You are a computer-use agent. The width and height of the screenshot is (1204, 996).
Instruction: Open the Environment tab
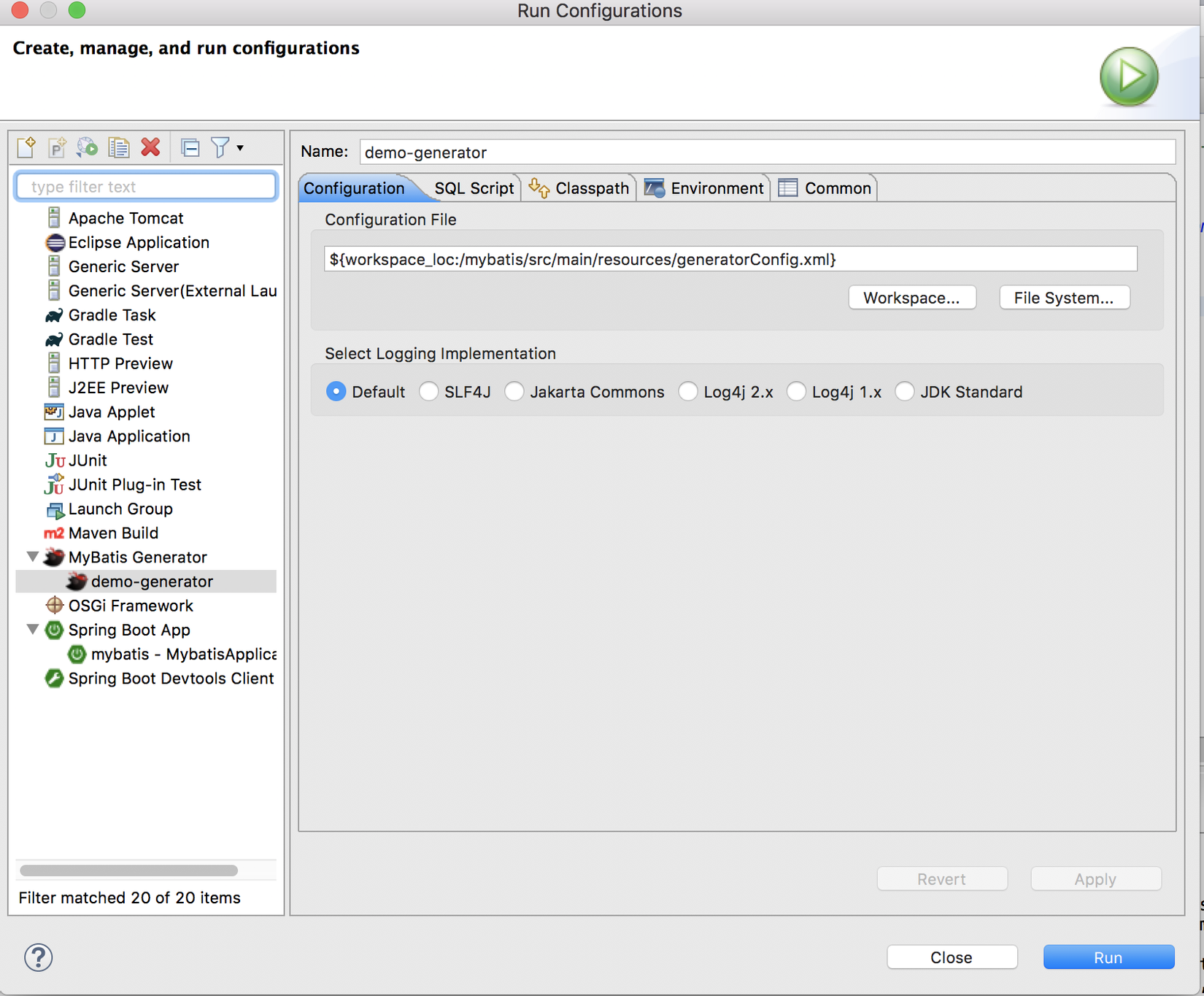(703, 188)
